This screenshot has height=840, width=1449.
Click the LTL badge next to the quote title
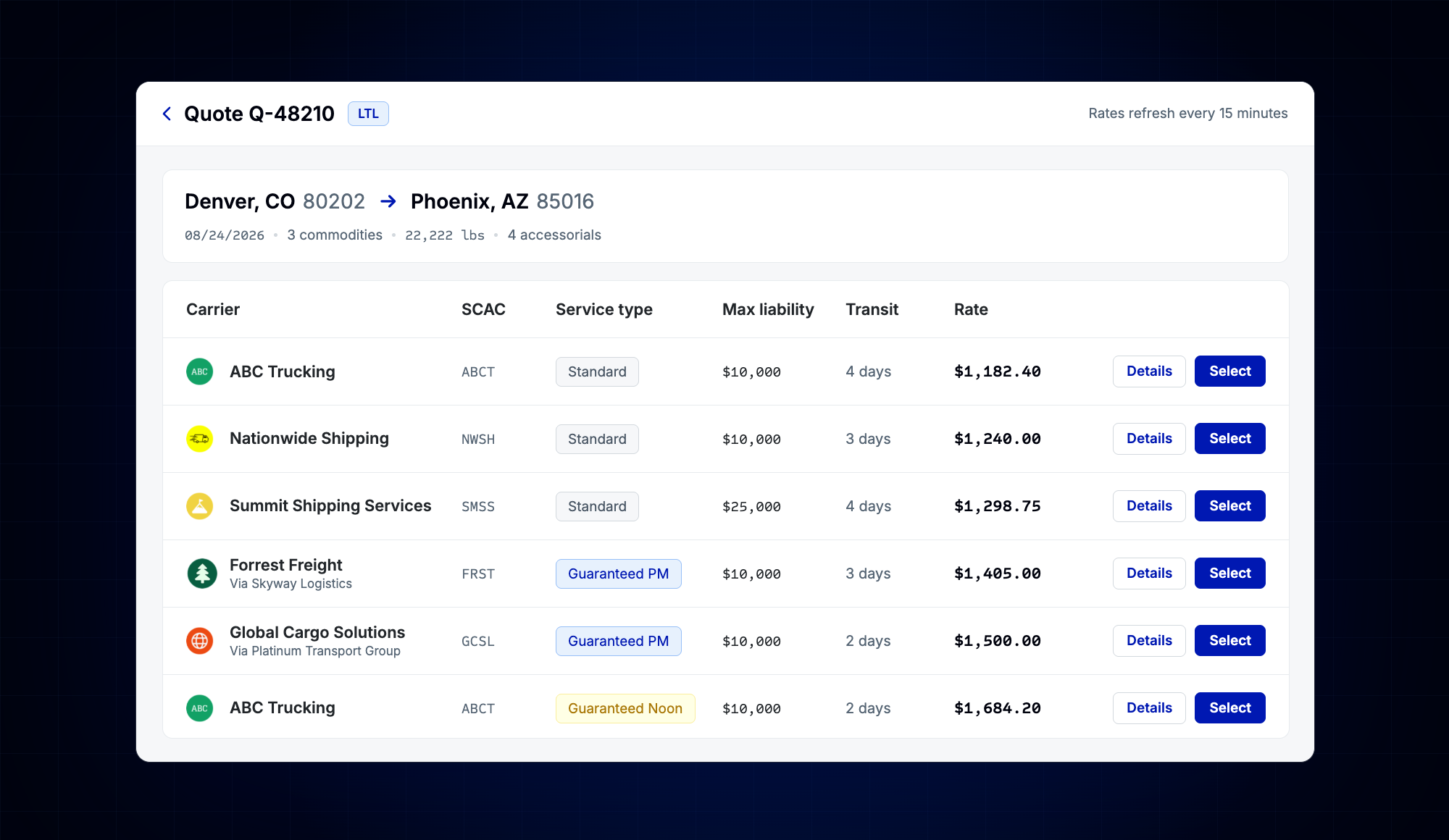[368, 114]
